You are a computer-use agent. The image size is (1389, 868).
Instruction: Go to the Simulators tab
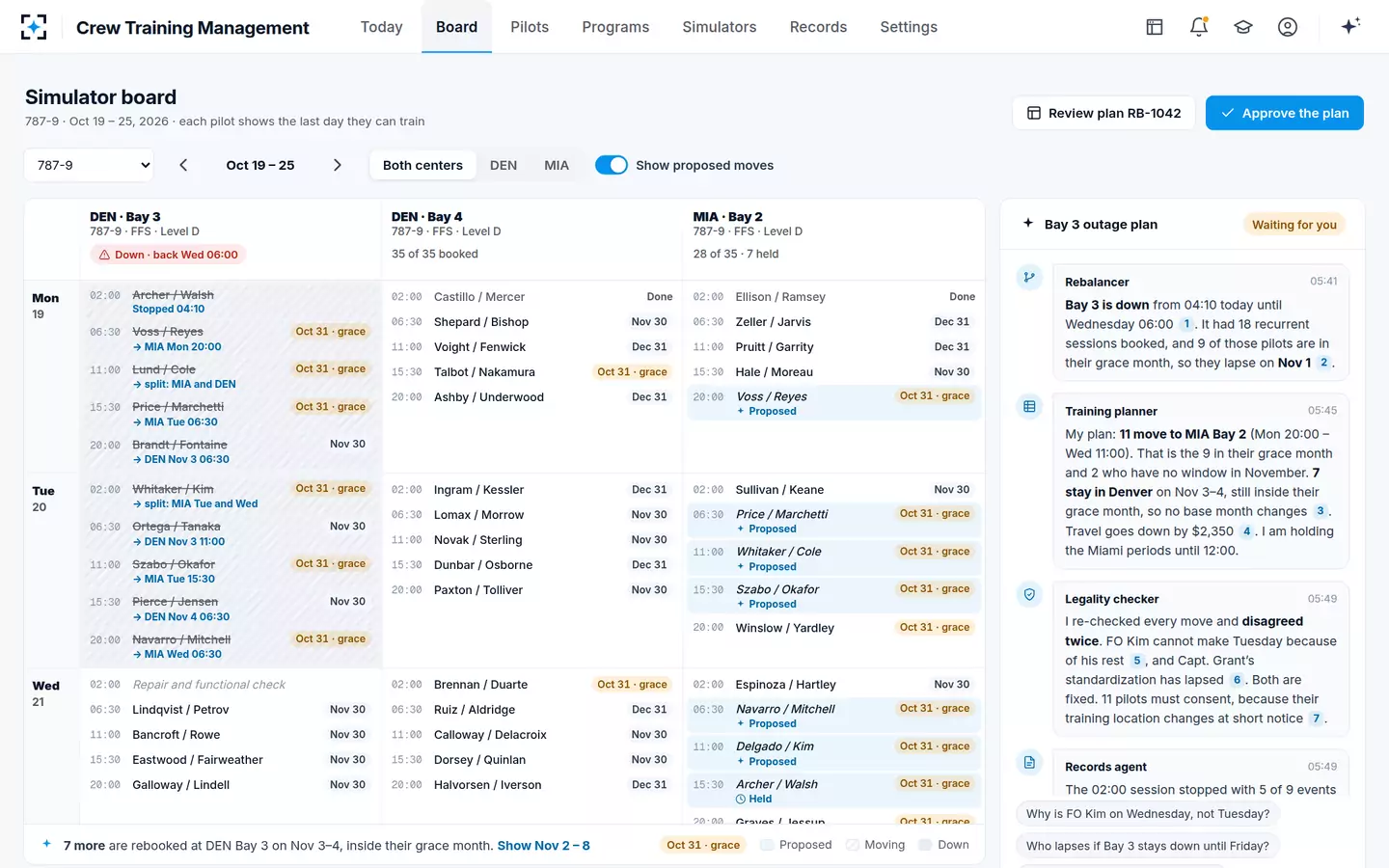click(720, 27)
